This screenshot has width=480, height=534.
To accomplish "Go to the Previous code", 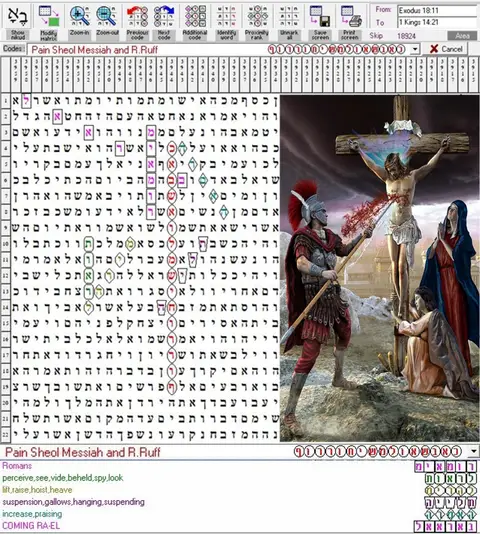I will click(137, 21).
